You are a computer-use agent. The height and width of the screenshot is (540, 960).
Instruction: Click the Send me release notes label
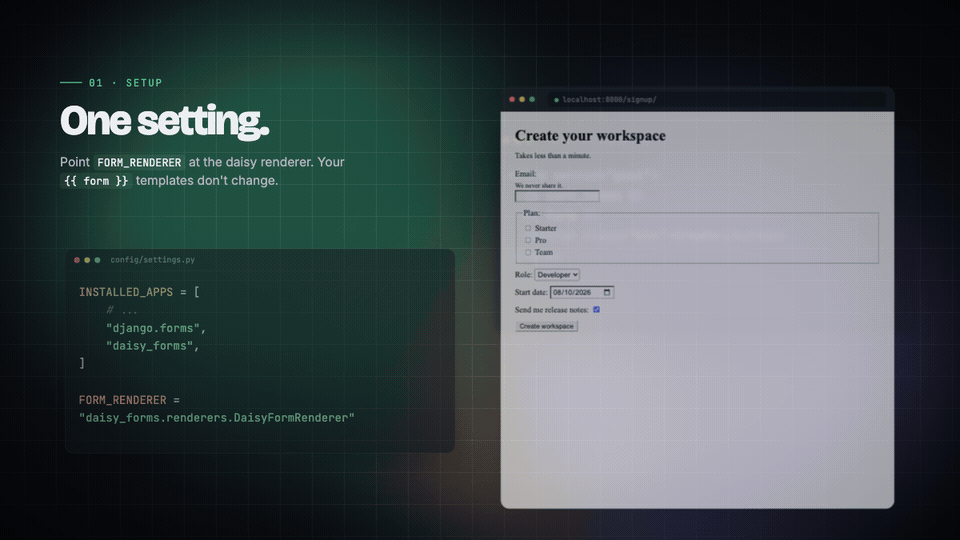click(x=552, y=310)
